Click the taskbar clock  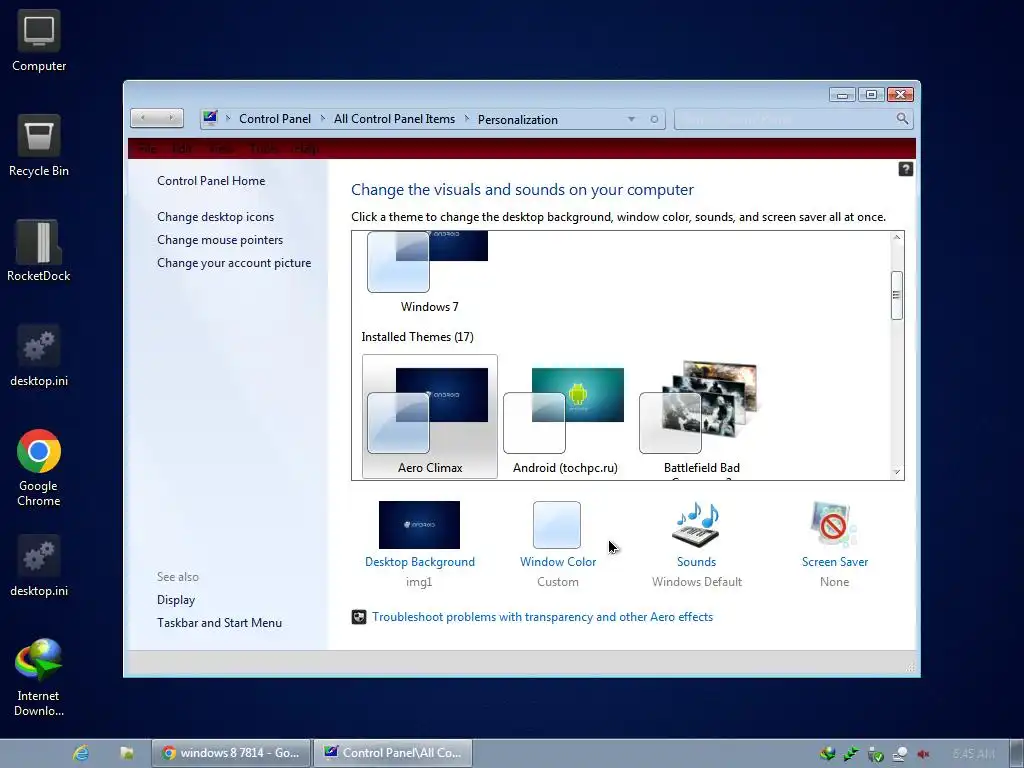point(974,754)
